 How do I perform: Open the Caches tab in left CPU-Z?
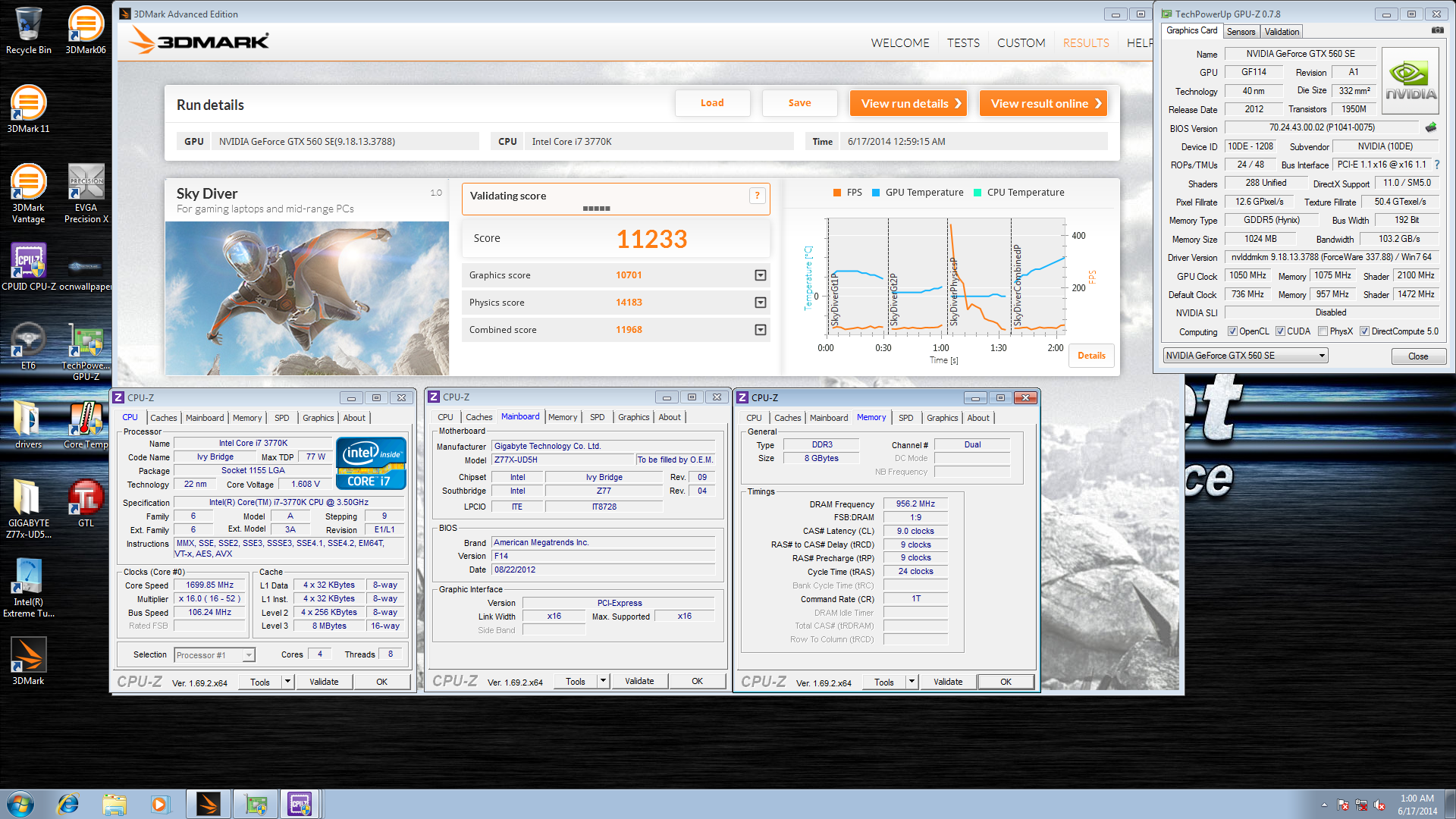(163, 418)
